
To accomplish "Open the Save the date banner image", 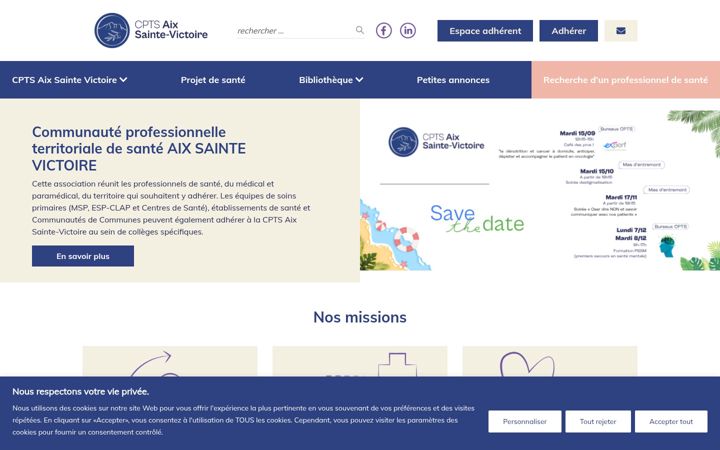I will [x=540, y=190].
